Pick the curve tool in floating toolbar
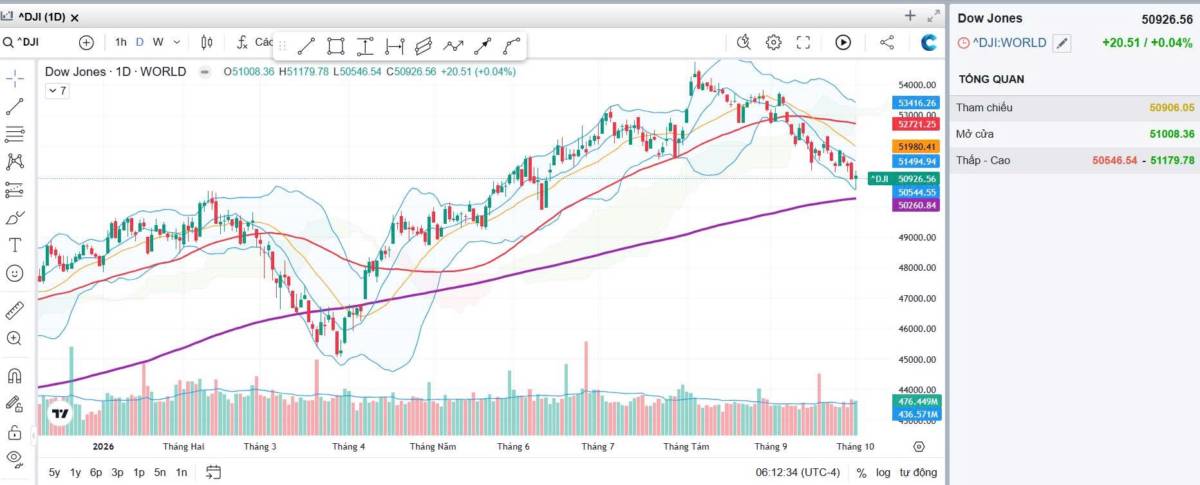 512,45
